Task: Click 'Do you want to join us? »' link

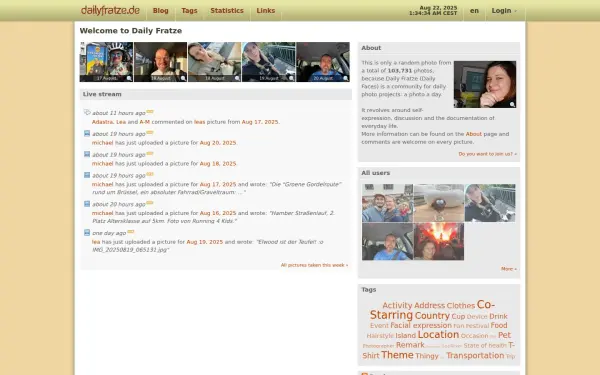Action: pos(488,154)
